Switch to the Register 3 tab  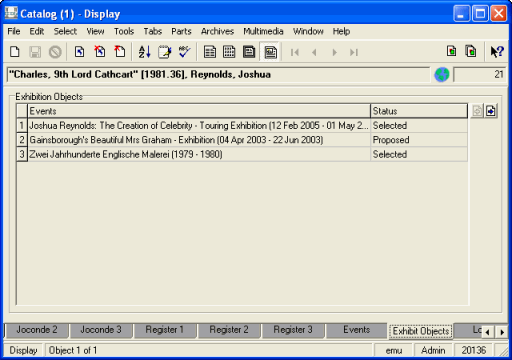click(x=293, y=330)
